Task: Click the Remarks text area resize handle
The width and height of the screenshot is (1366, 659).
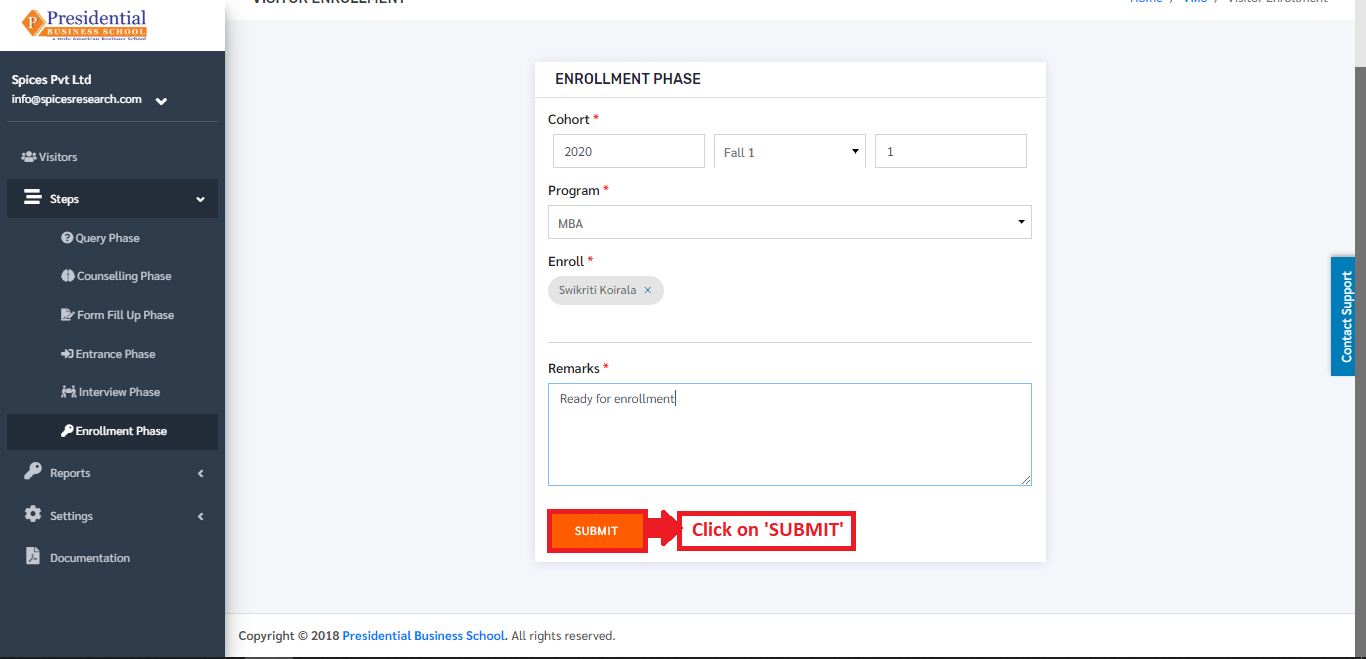Action: click(1026, 480)
